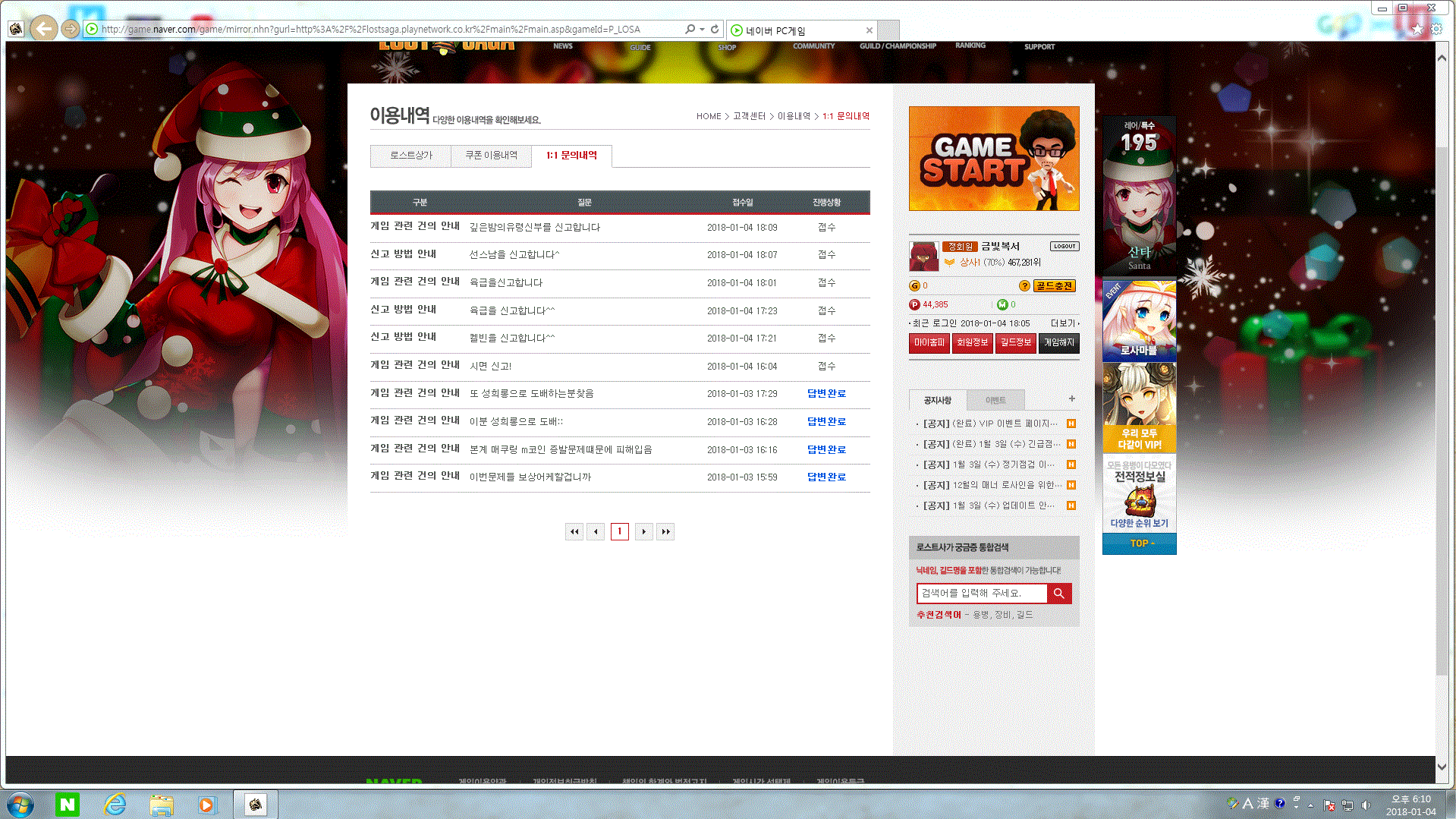
Task: Open the 회원정보 button
Action: [x=973, y=343]
